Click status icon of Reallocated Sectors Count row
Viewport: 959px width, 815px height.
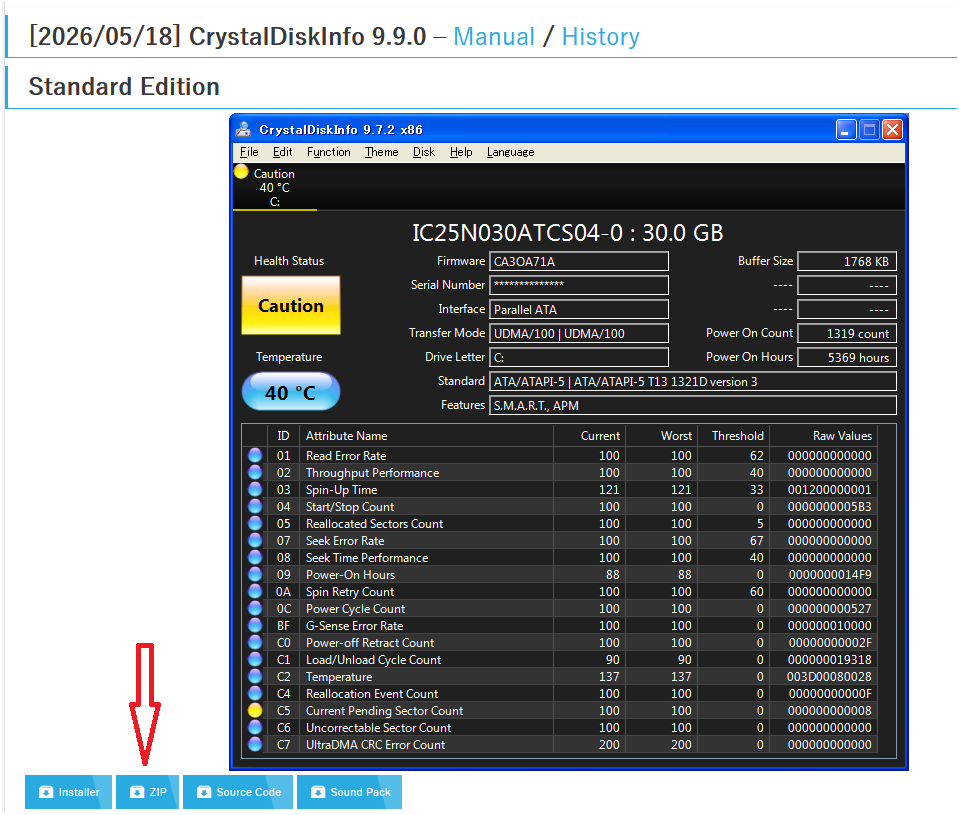(x=255, y=524)
